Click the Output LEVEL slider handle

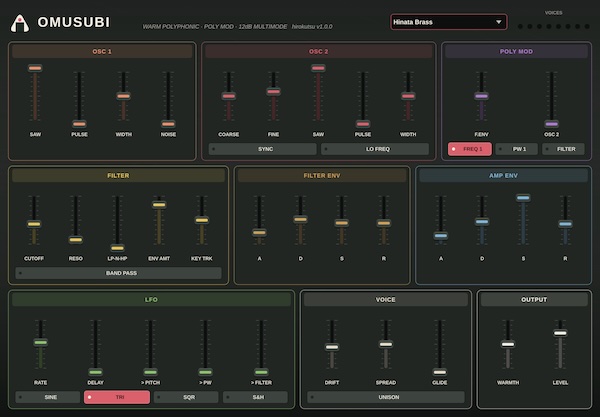coord(560,333)
